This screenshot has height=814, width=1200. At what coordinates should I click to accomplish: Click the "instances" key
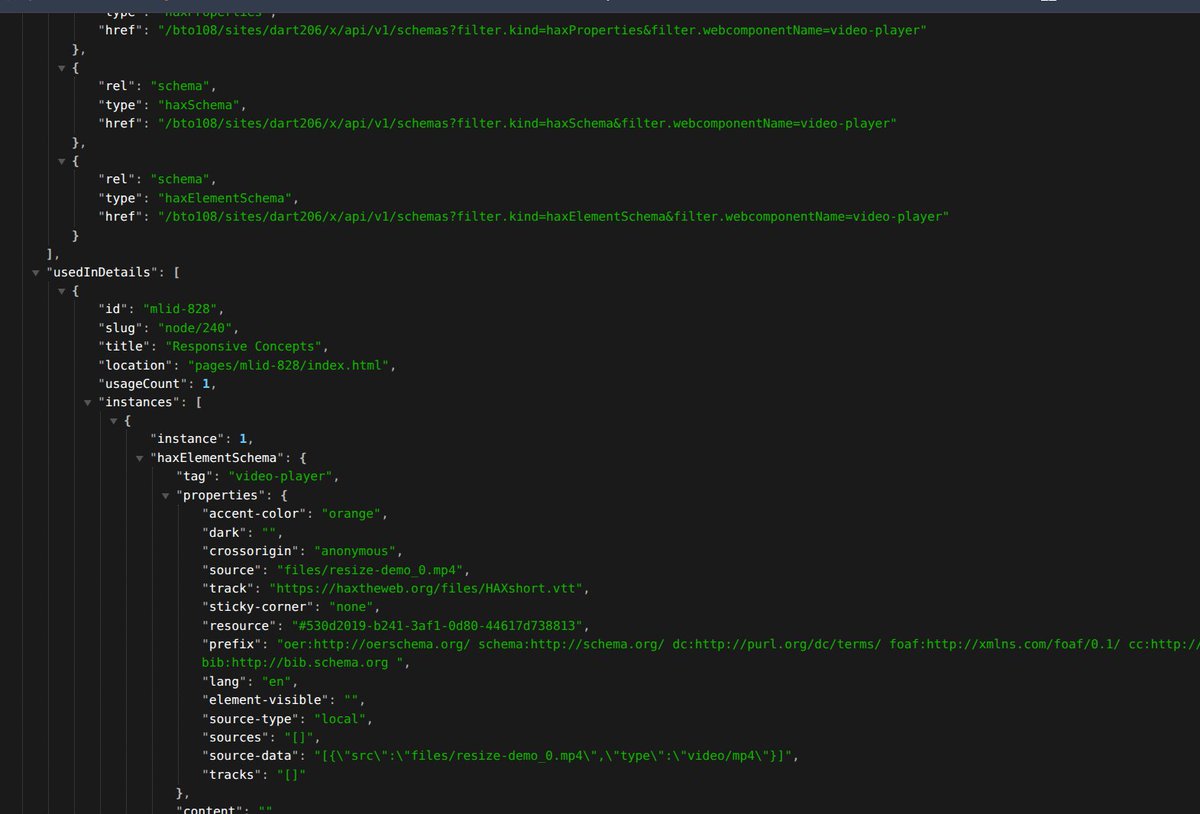[x=141, y=402]
